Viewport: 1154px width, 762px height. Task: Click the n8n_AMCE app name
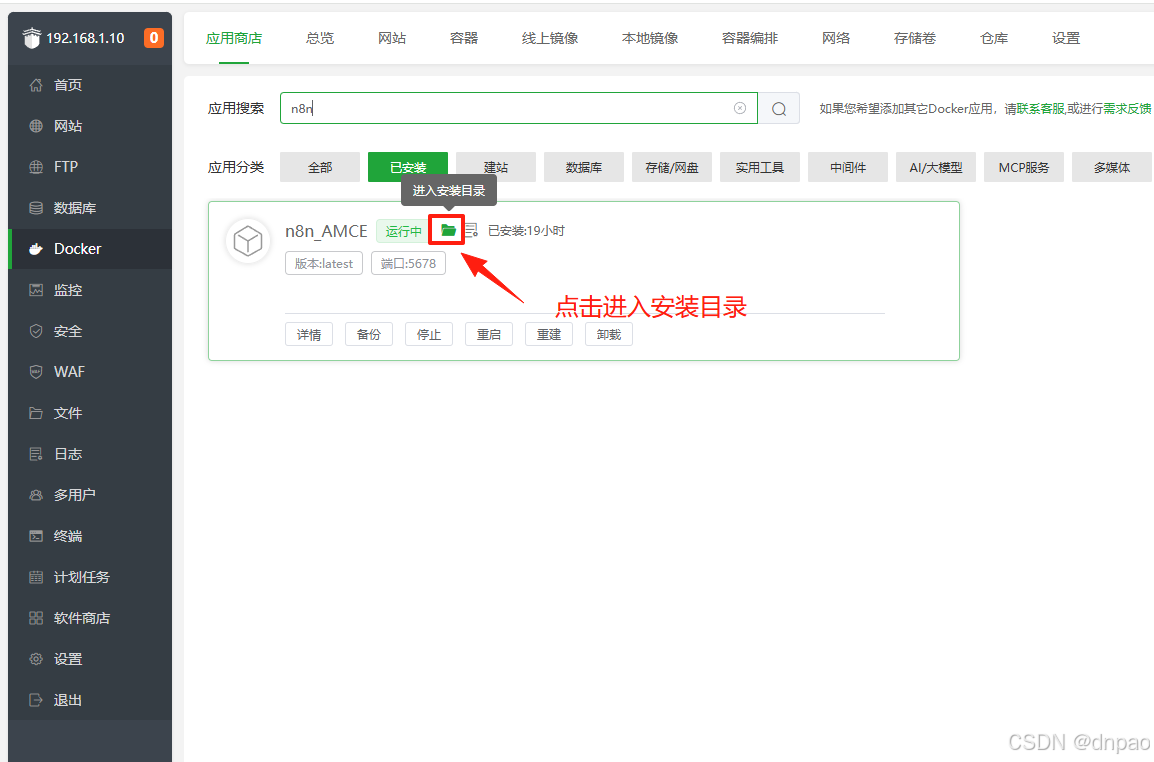pos(326,231)
